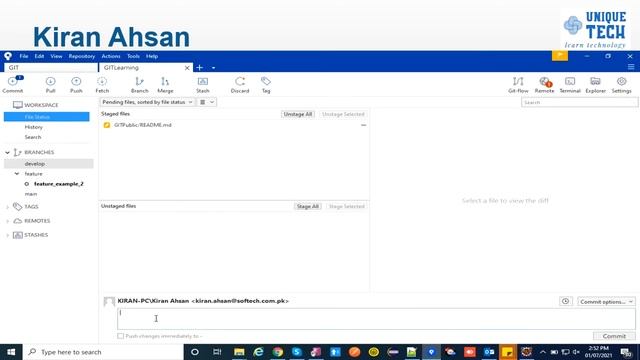Open the Git-flow tool
This screenshot has width=640, height=360.
(518, 84)
